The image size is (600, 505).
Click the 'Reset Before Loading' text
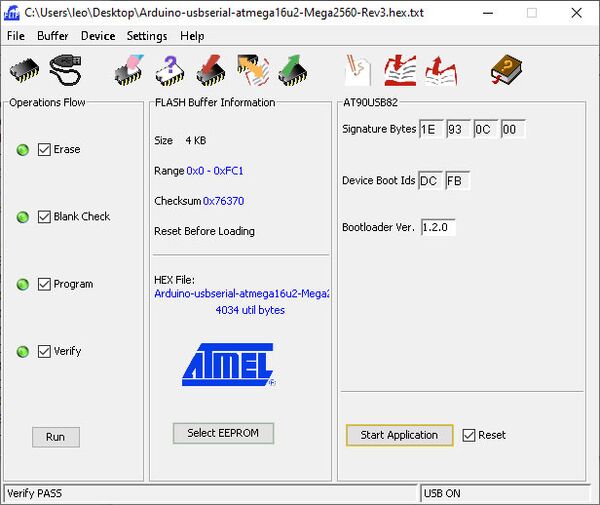point(204,231)
